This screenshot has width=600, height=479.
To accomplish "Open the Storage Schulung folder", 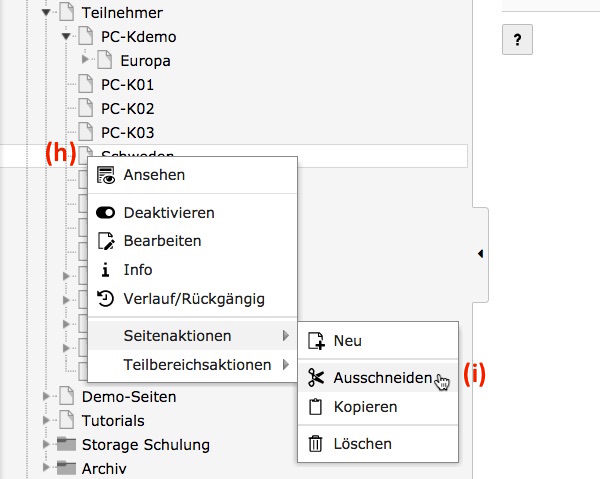I will [131, 445].
